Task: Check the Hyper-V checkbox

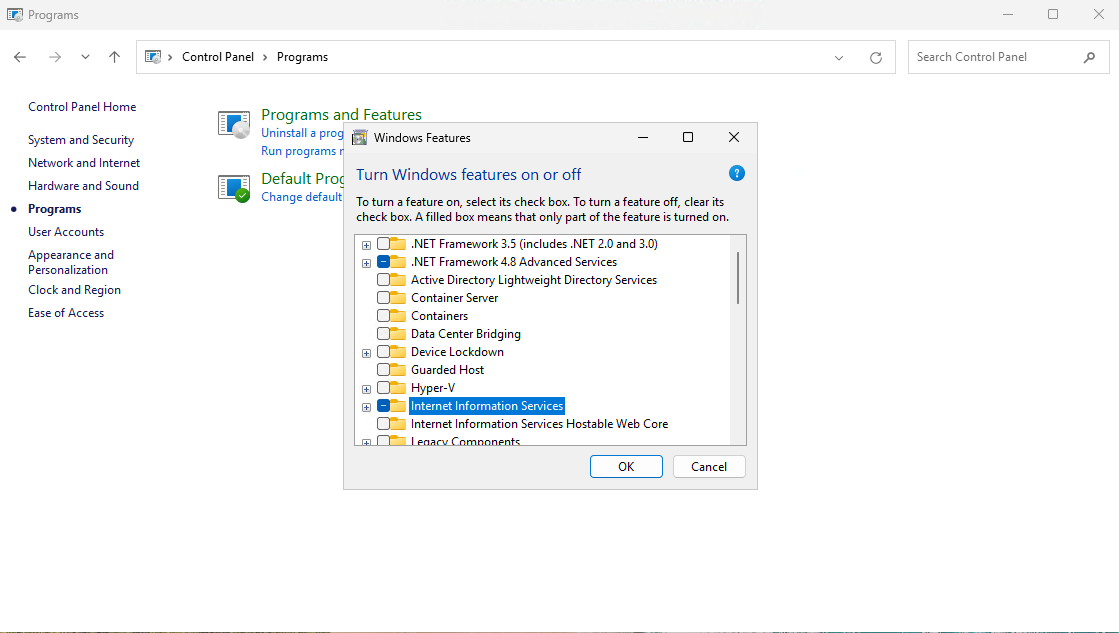Action: (383, 388)
